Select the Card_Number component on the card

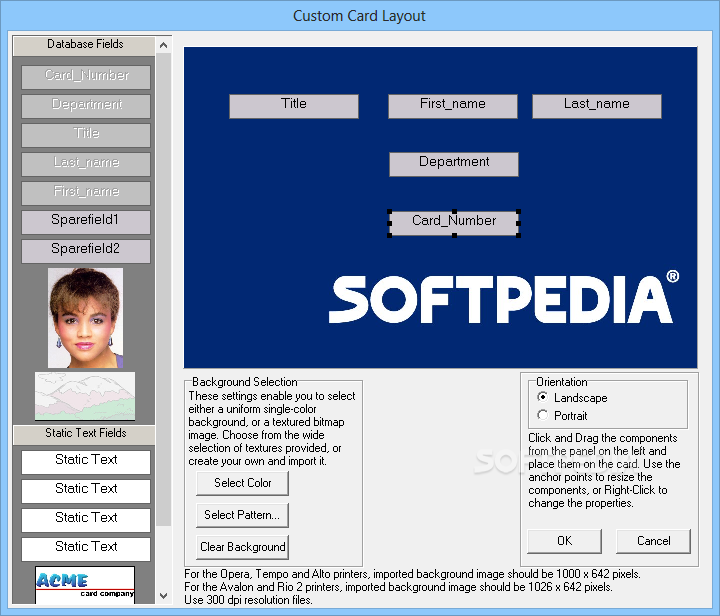454,223
